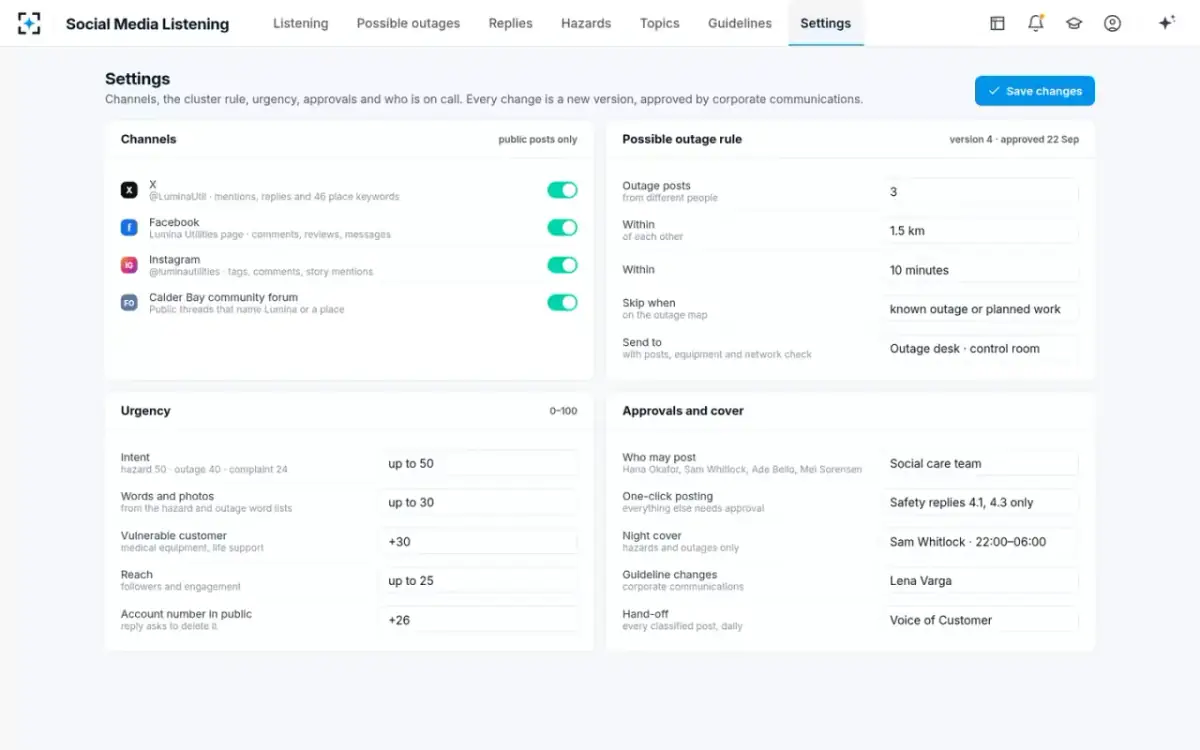View the Hazards tab
This screenshot has width=1200, height=750.
[x=586, y=23]
